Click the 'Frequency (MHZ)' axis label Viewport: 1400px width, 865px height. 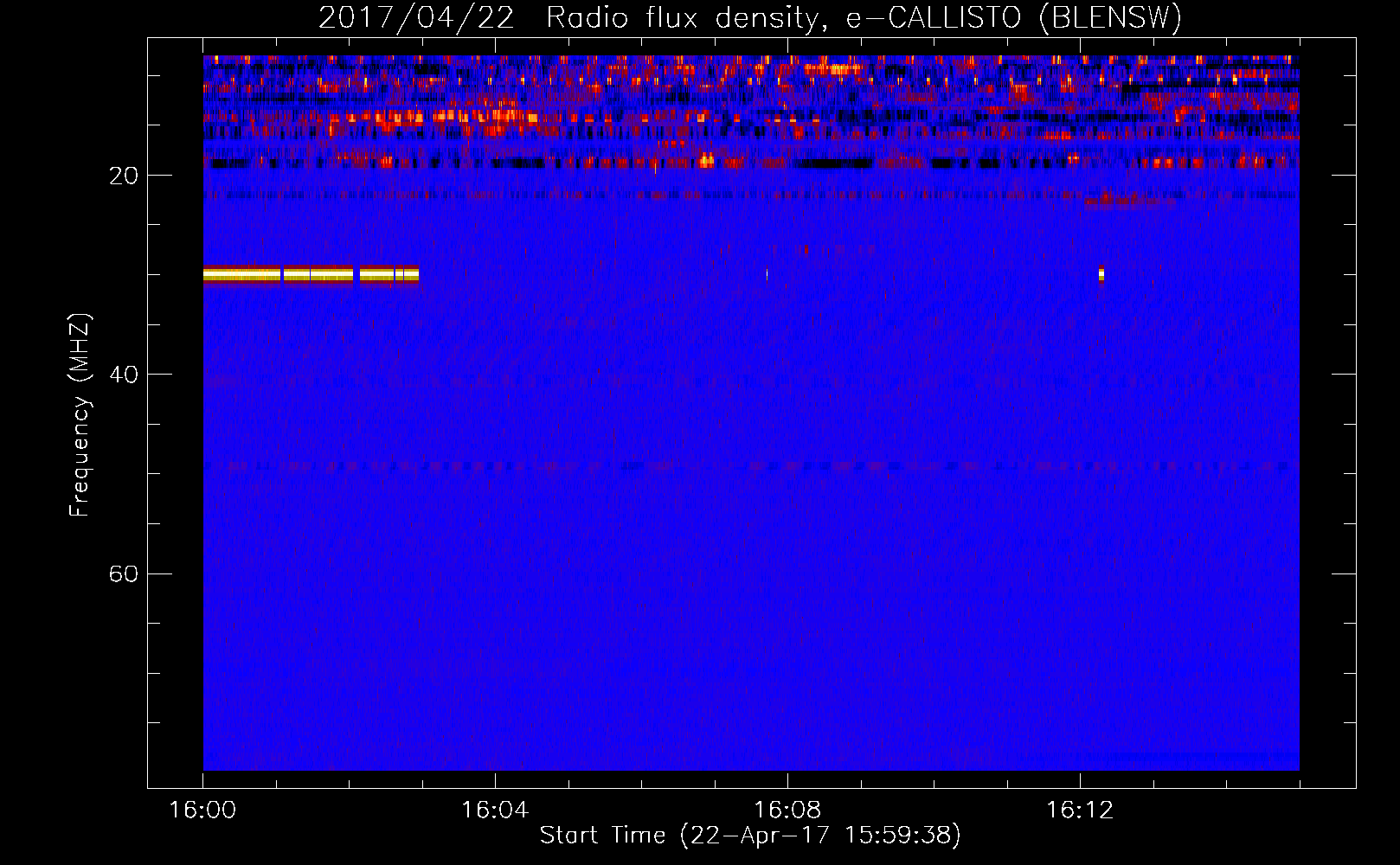coord(80,415)
